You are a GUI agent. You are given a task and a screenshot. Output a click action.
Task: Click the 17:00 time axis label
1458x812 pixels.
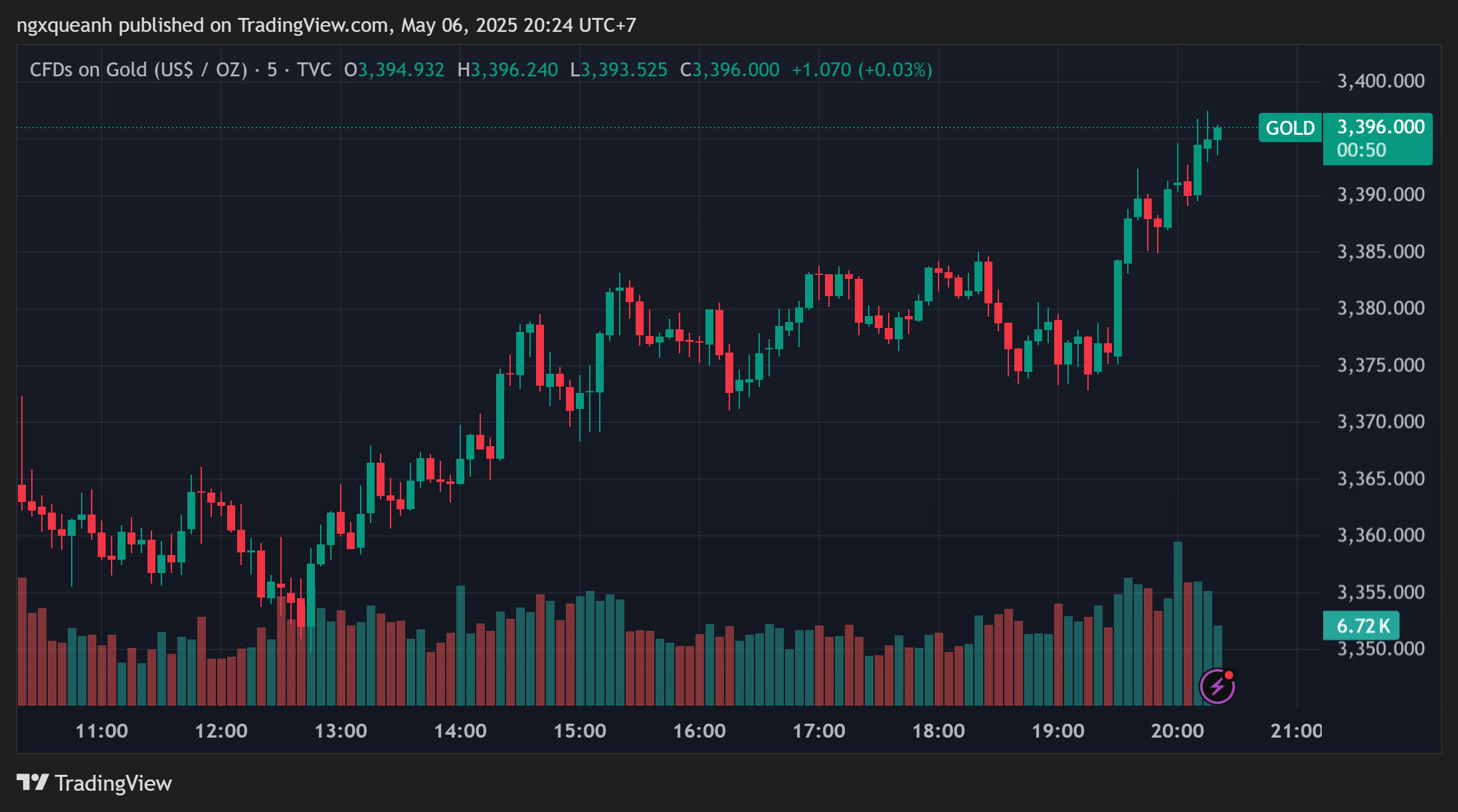click(819, 731)
